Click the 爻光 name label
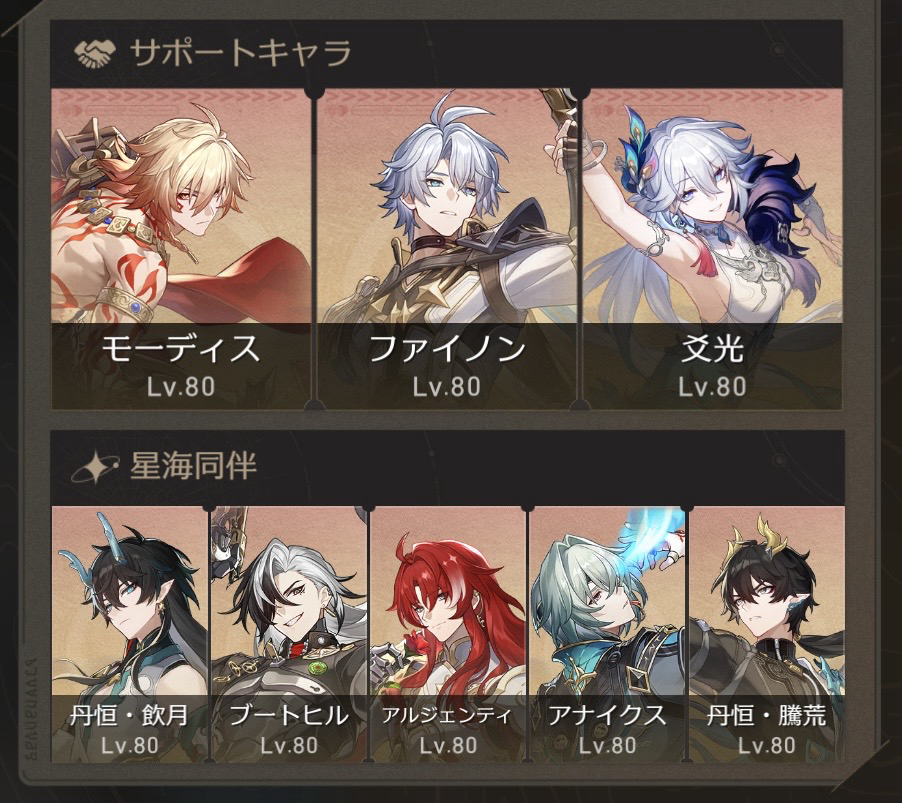 (x=712, y=349)
